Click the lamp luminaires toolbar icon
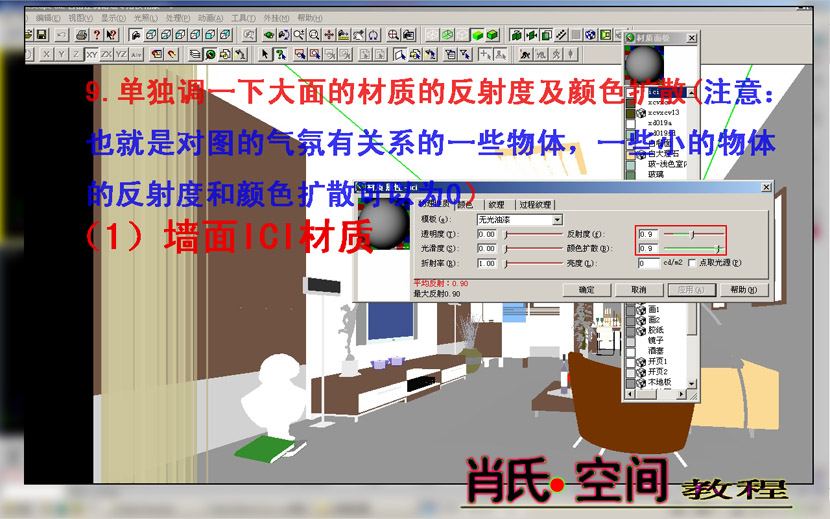The width and height of the screenshot is (830, 519). click(x=241, y=54)
